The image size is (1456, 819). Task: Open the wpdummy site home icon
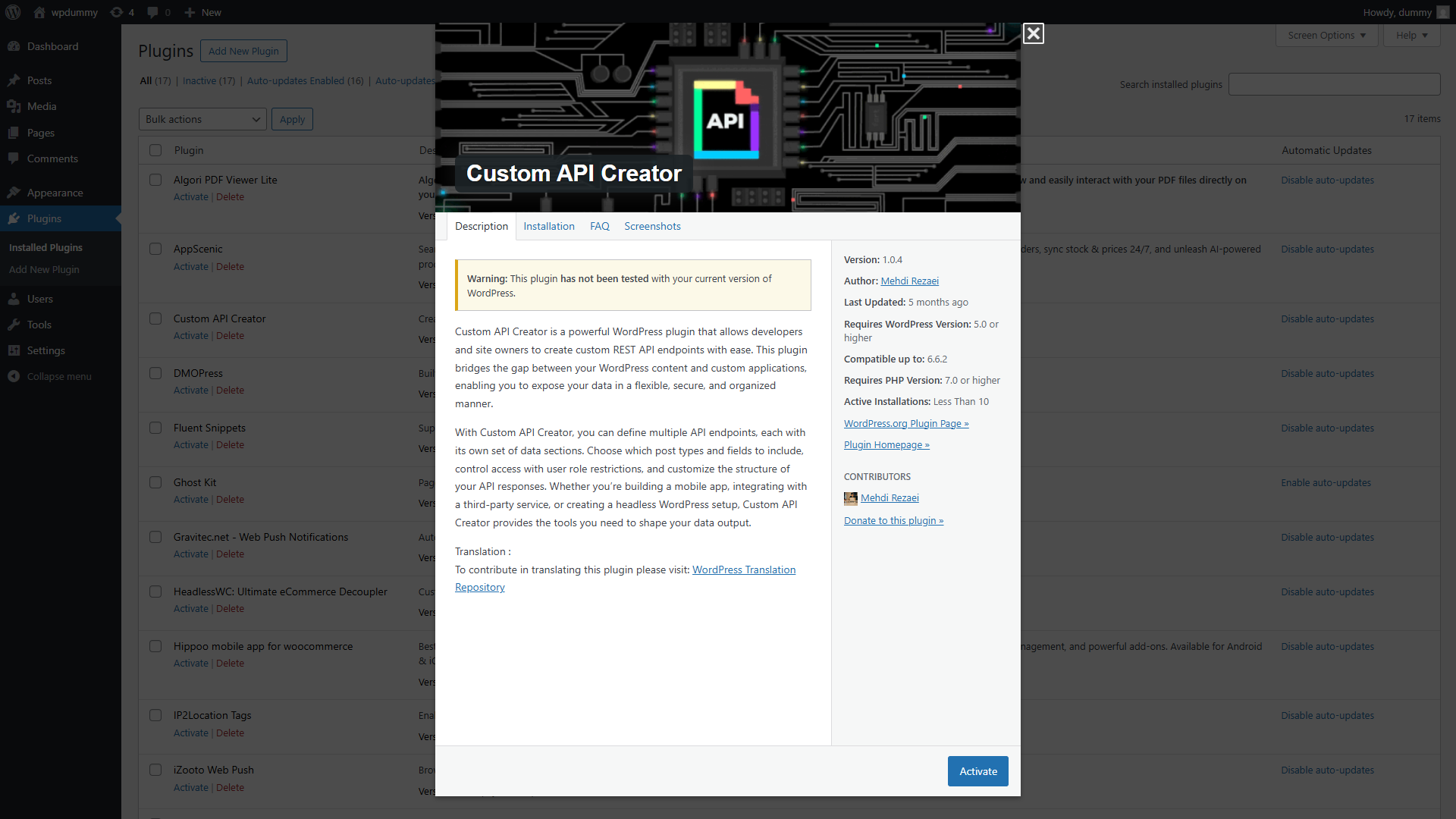pos(39,12)
